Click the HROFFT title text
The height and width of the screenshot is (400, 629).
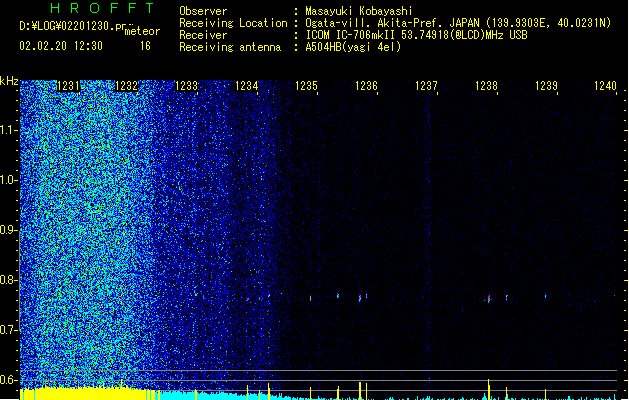point(103,8)
